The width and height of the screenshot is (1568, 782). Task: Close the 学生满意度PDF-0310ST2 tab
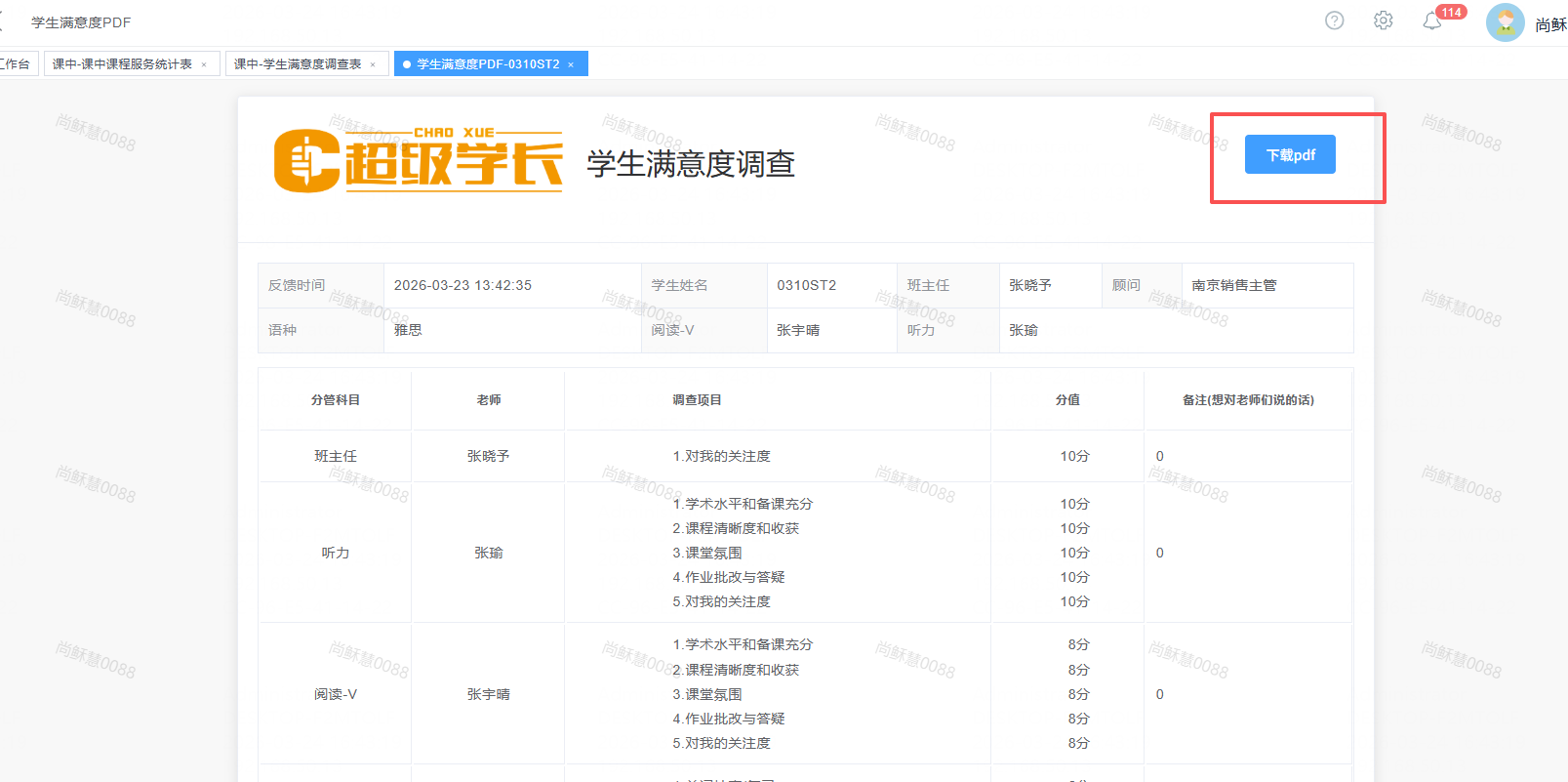571,64
